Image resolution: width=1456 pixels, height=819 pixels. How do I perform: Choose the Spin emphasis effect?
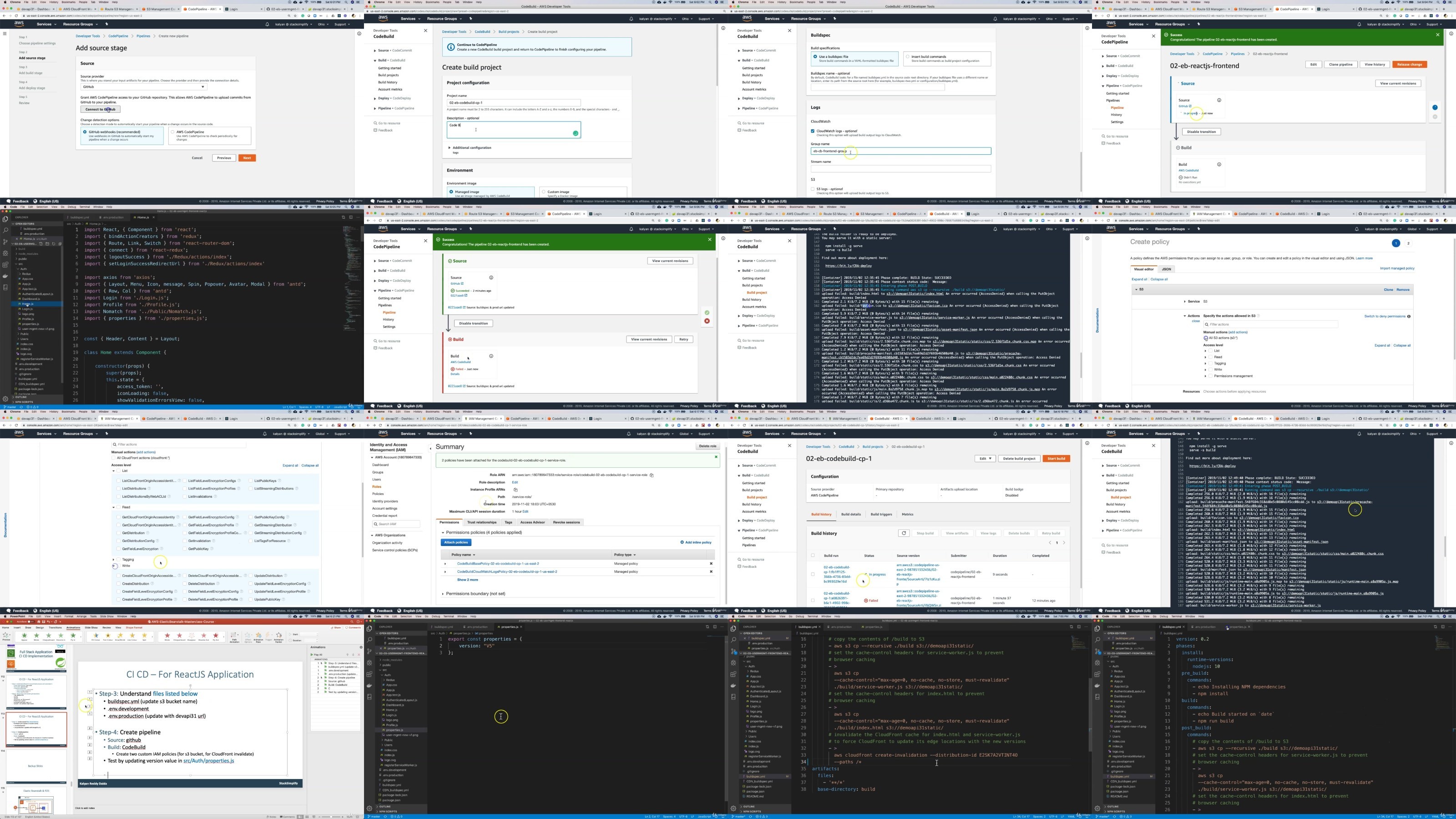(x=144, y=636)
